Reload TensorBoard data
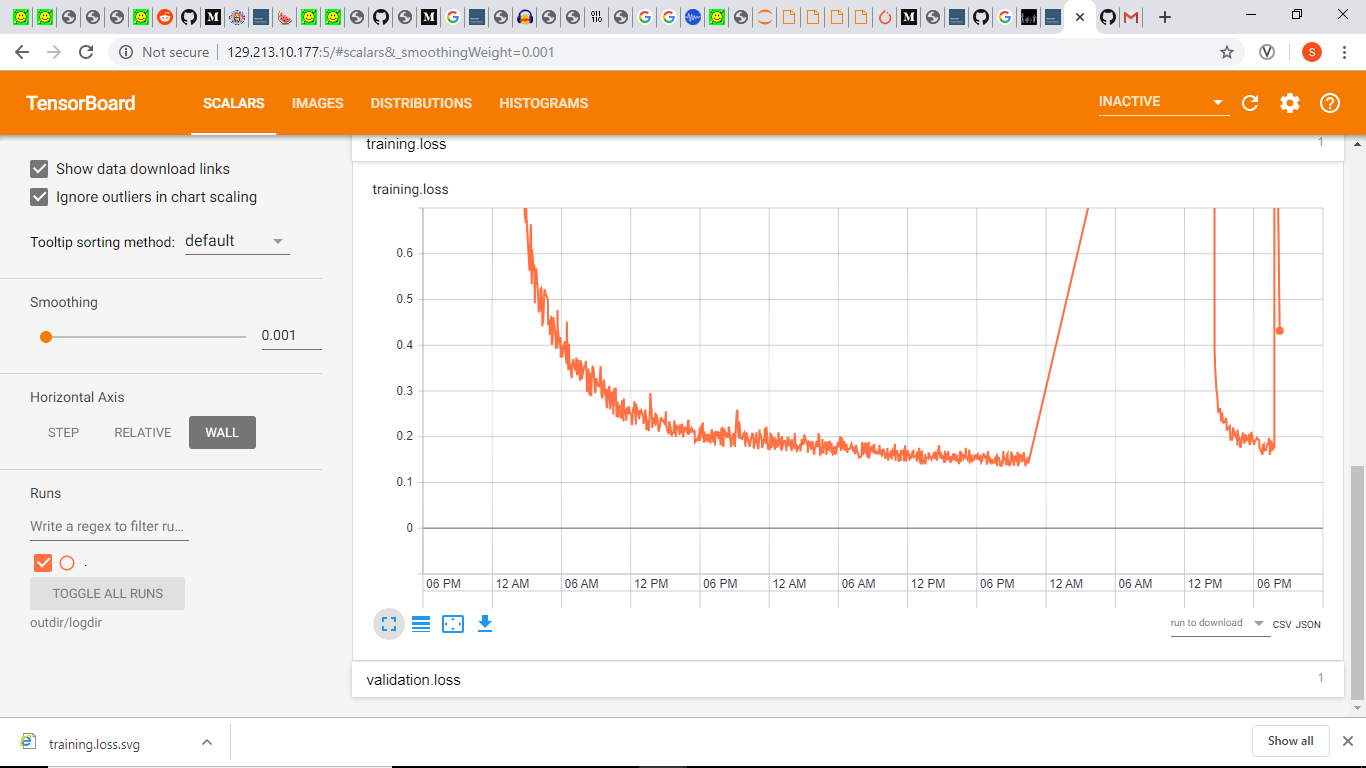This screenshot has width=1366, height=768. (1249, 103)
